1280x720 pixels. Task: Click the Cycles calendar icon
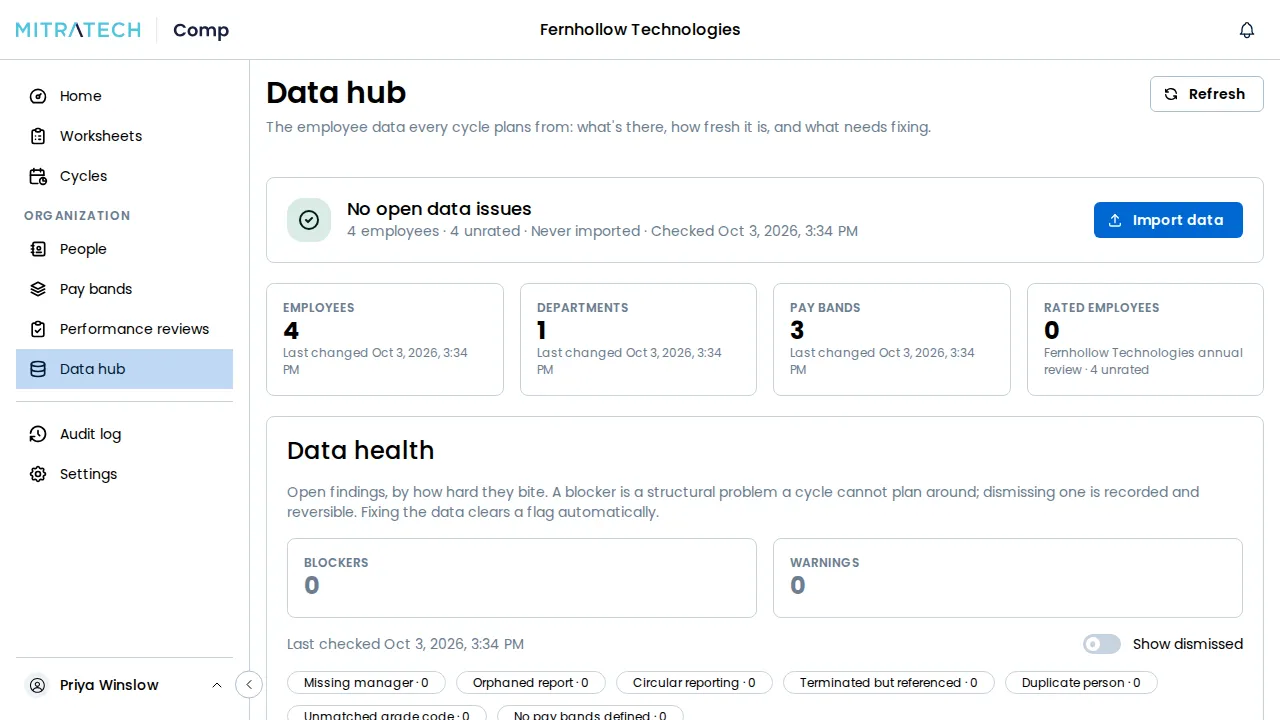click(x=38, y=176)
